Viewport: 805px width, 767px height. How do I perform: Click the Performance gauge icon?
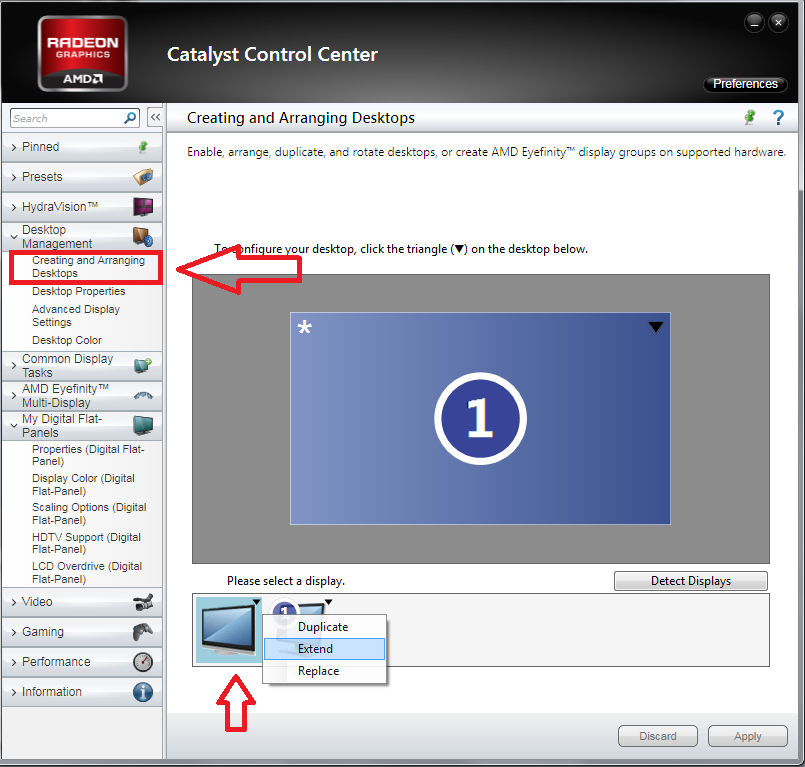point(143,662)
